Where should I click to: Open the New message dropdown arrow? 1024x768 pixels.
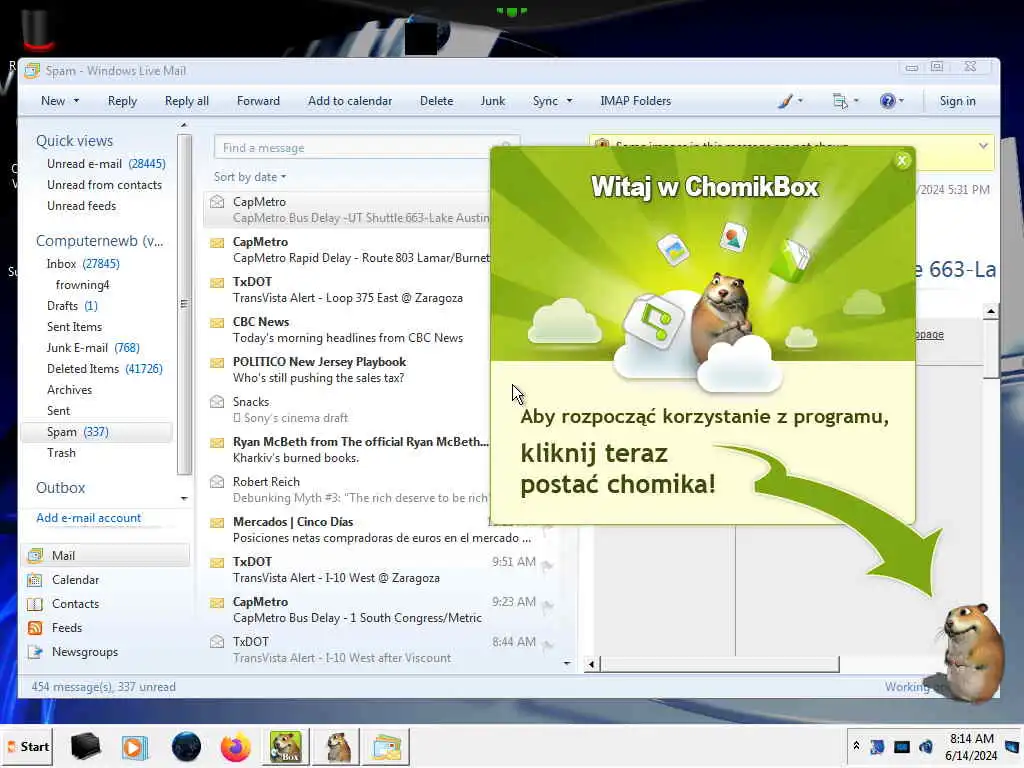(76, 101)
